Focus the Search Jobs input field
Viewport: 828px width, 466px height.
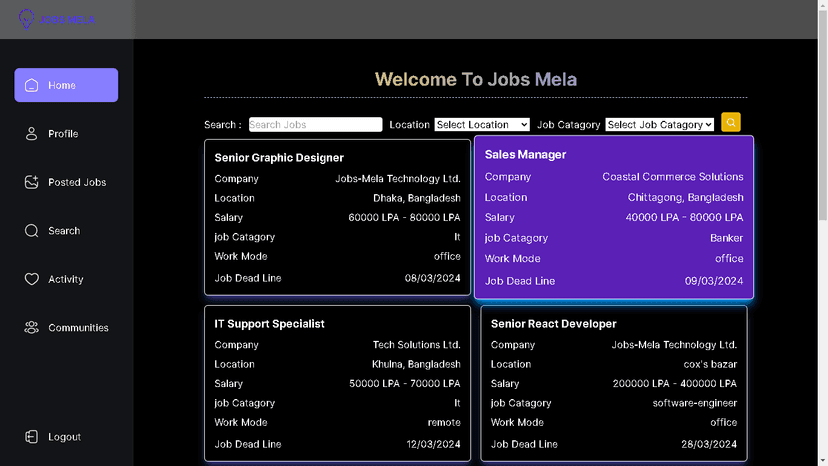(315, 125)
